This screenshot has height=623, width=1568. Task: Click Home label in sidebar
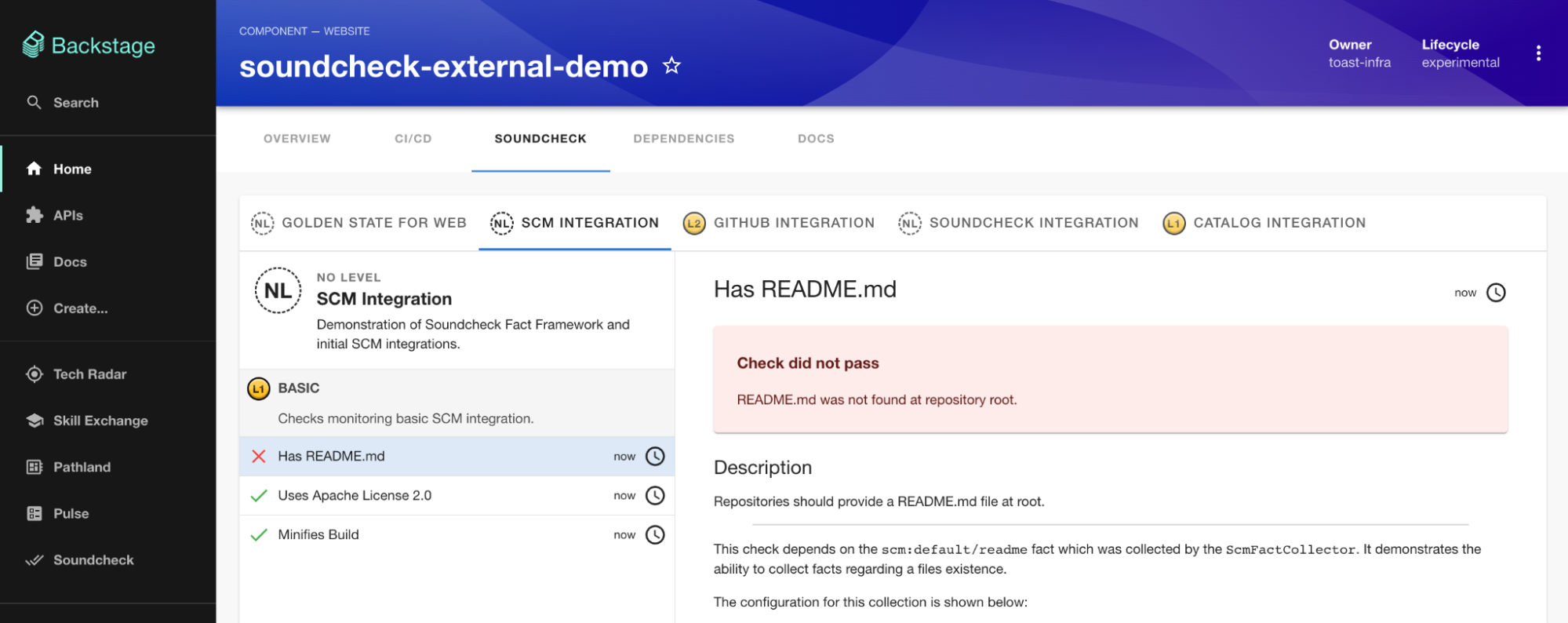coord(72,169)
